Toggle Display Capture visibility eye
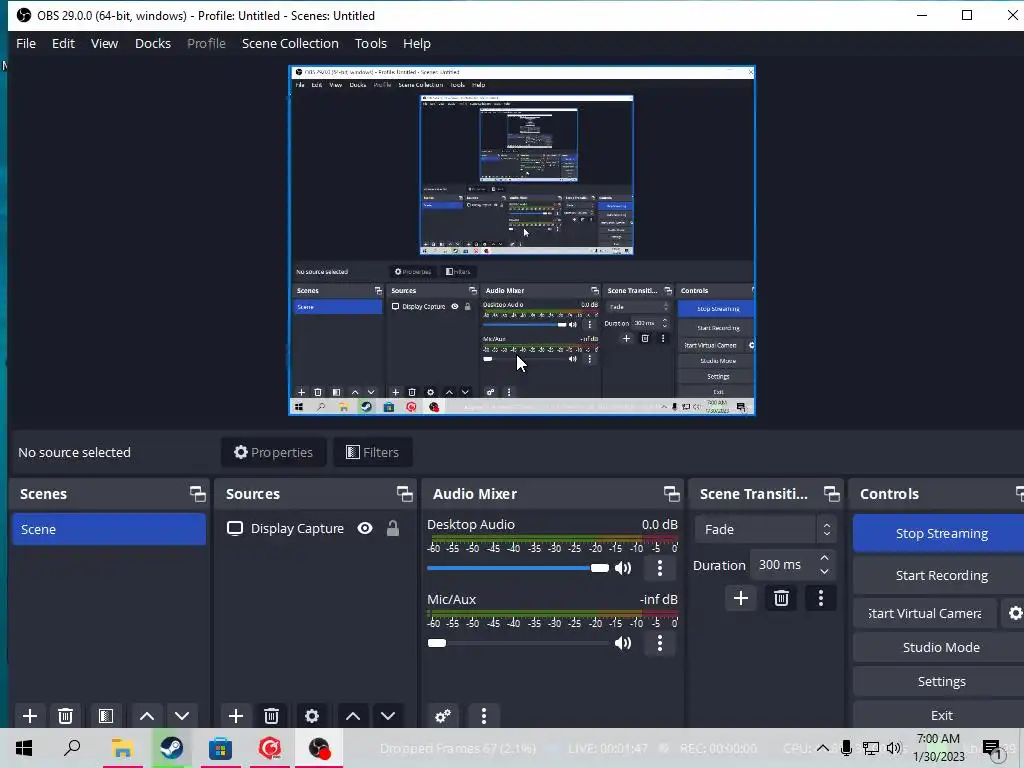This screenshot has height=768, width=1024. pyautogui.click(x=365, y=528)
